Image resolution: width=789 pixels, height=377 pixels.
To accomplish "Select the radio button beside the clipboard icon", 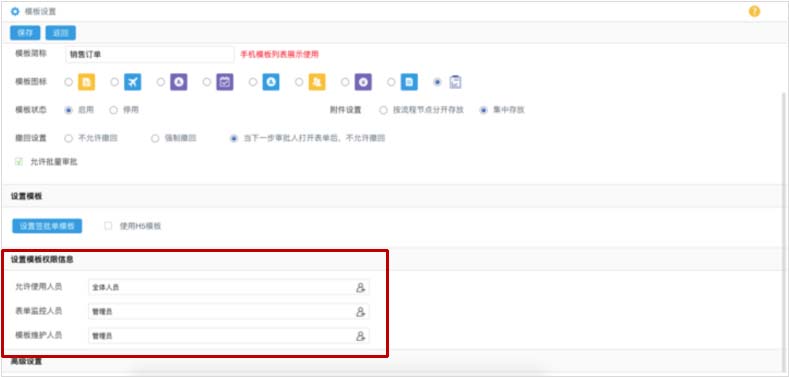I will pos(437,82).
